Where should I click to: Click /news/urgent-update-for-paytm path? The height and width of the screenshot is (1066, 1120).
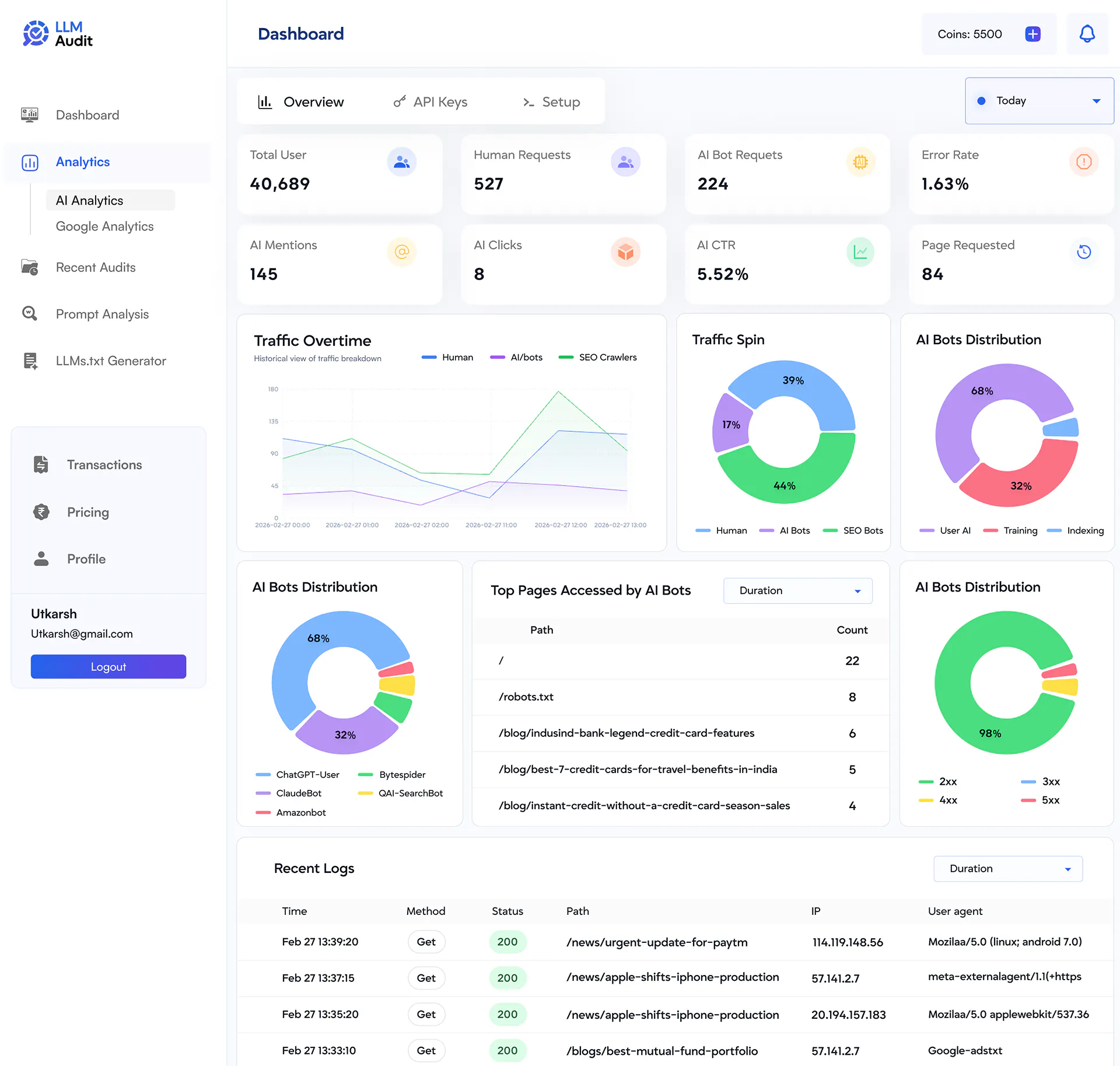(657, 942)
